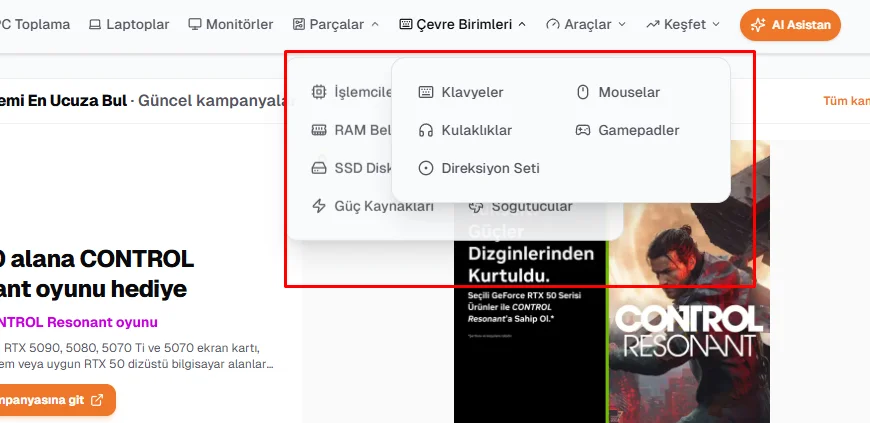The height and width of the screenshot is (423, 870).
Task: Open the PC Toplama nav link
Action: click(35, 24)
